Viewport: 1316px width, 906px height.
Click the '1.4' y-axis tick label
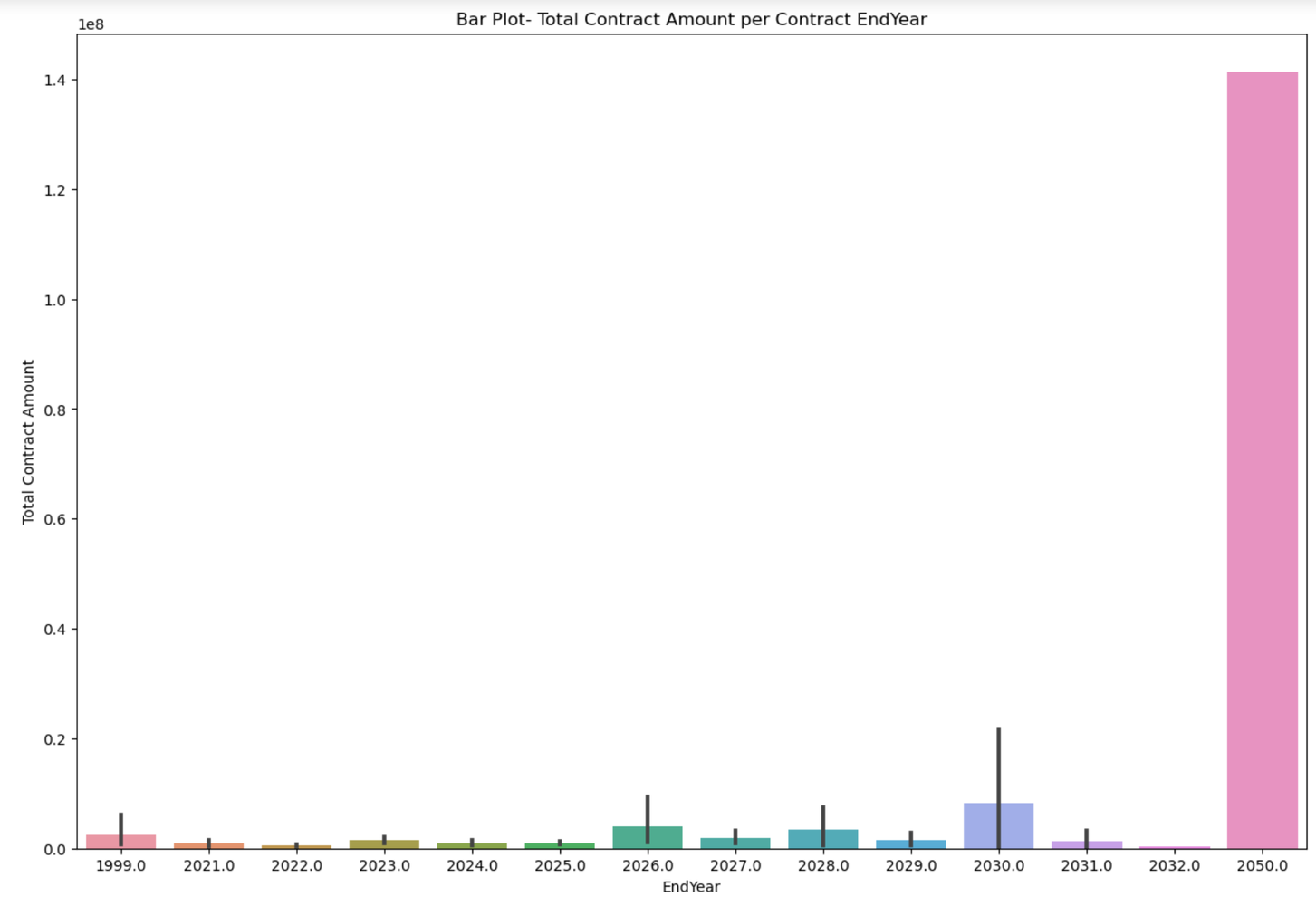click(x=54, y=81)
